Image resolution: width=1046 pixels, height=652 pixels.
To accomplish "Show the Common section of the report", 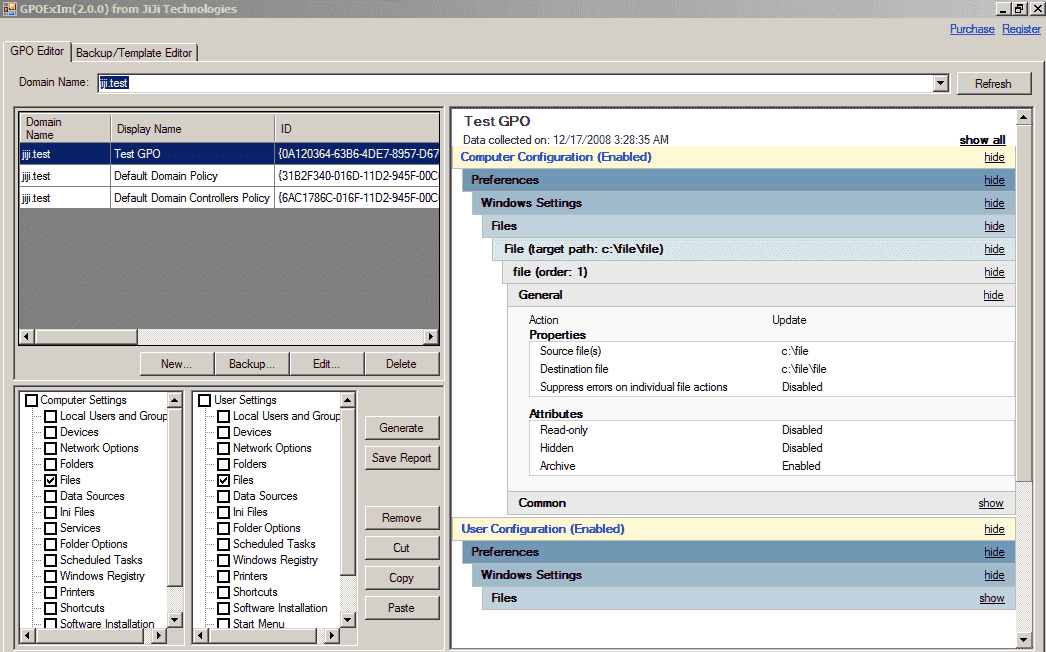I will point(990,502).
